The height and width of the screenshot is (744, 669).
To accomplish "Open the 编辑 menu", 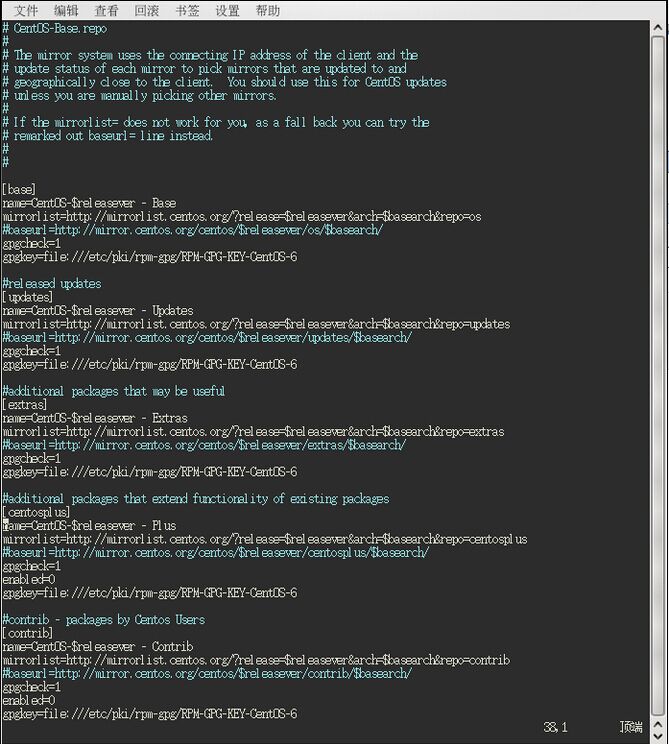I will pyautogui.click(x=66, y=10).
